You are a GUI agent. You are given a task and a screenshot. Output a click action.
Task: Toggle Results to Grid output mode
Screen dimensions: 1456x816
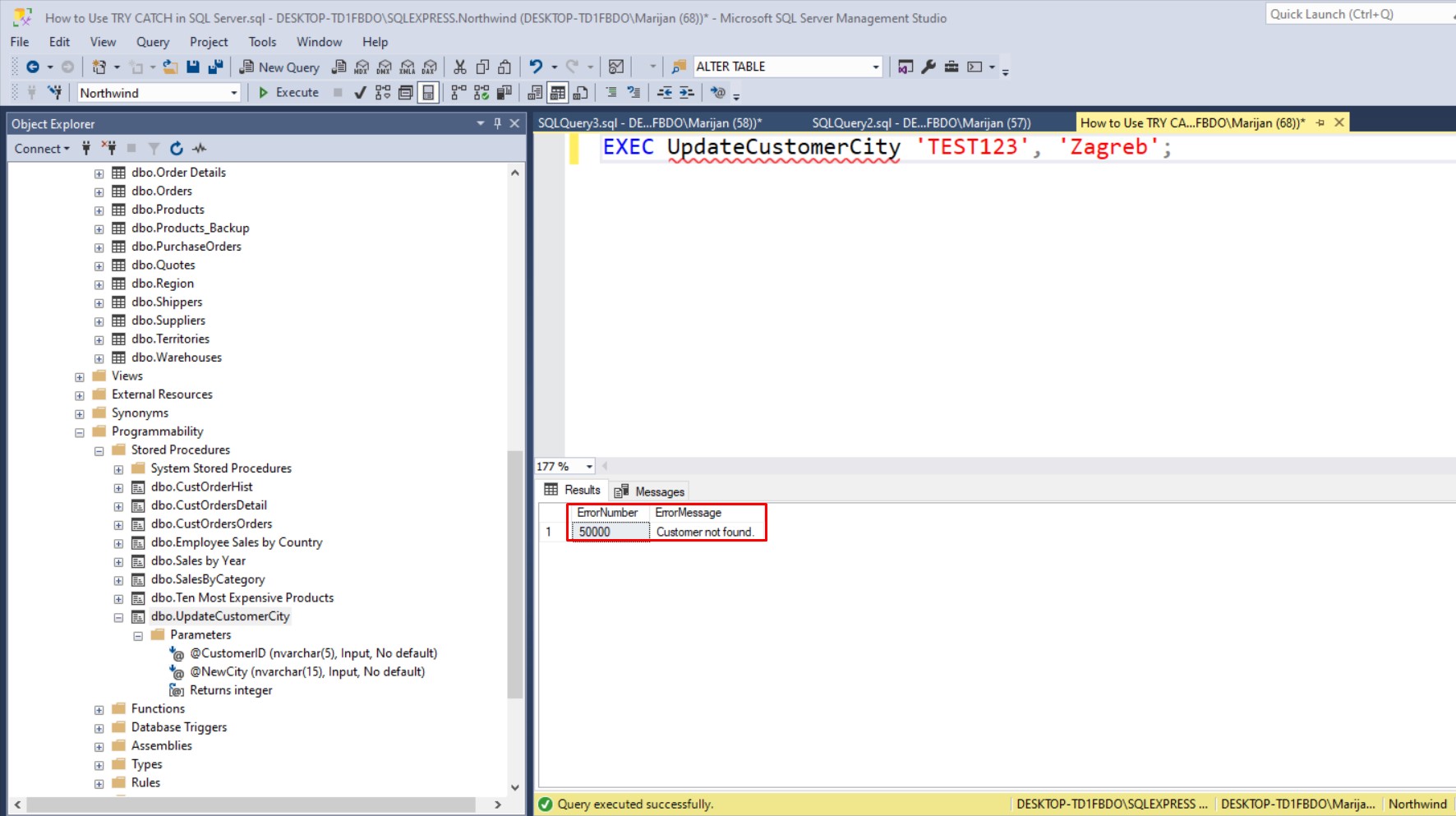pos(558,93)
